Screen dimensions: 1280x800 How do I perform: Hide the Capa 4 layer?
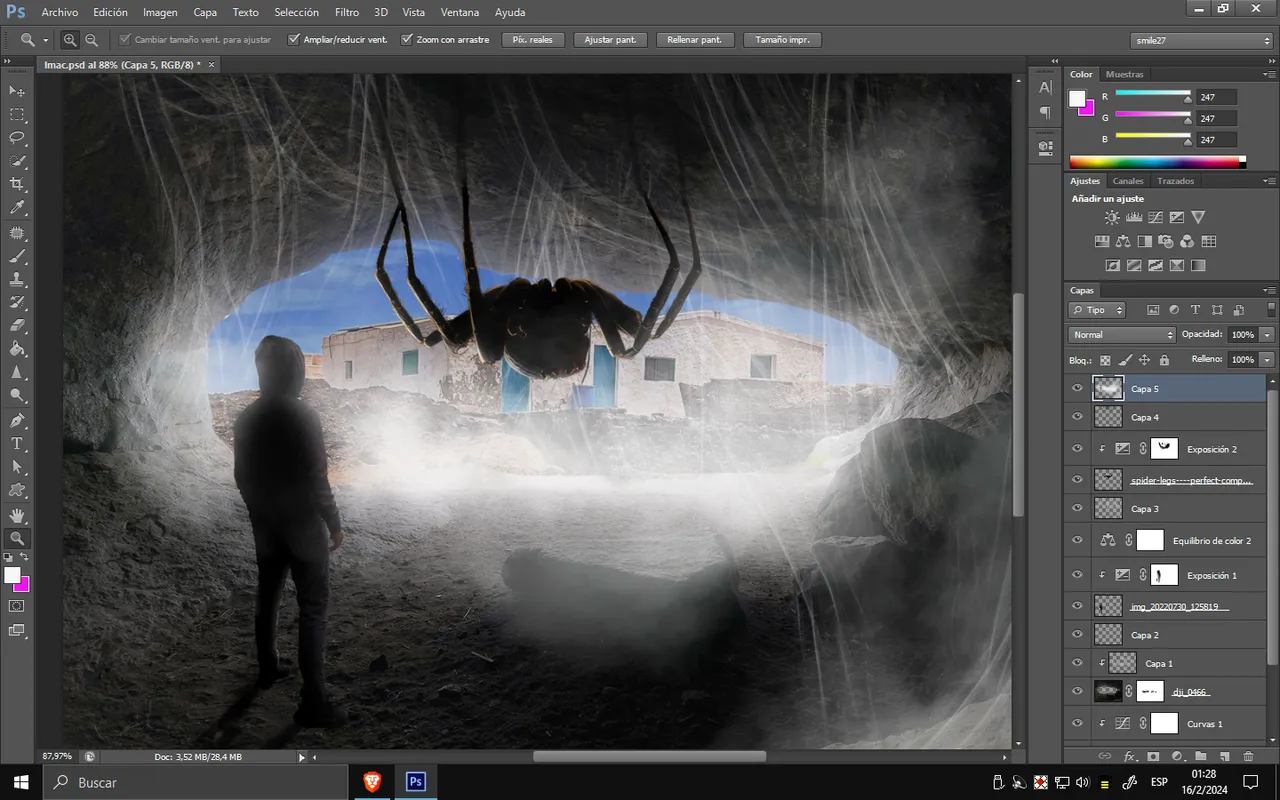pos(1077,417)
